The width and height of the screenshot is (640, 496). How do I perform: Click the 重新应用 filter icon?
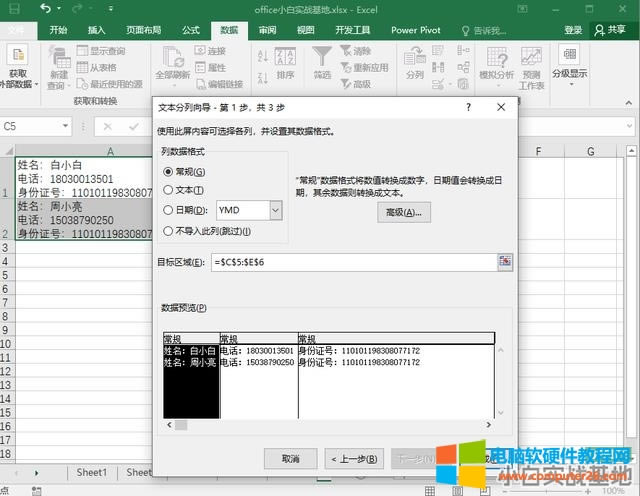click(x=346, y=67)
